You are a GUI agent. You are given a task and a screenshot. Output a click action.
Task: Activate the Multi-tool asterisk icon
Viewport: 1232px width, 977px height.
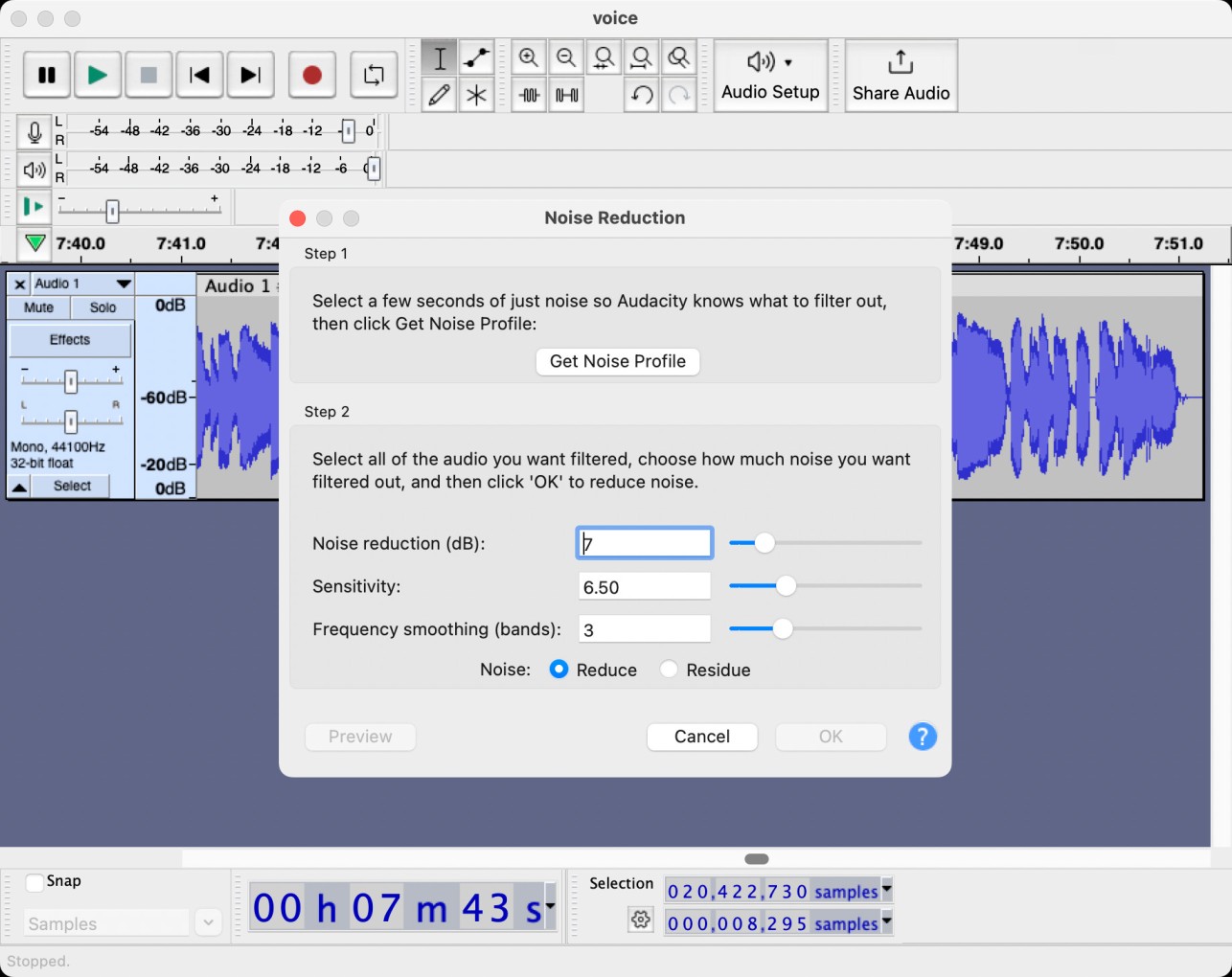pos(476,95)
